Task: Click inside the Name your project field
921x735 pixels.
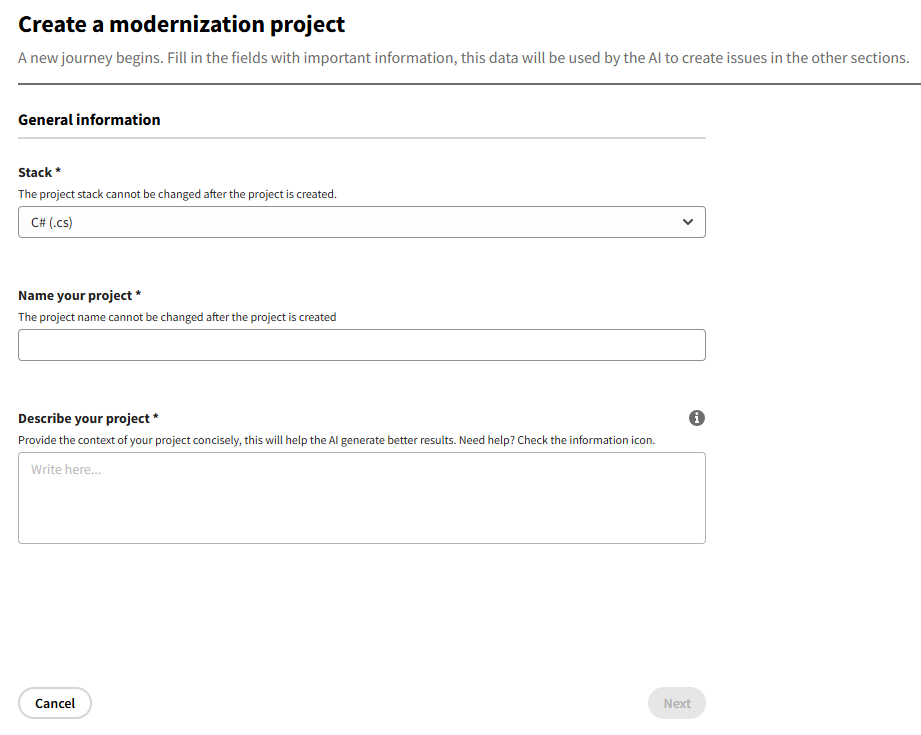Action: coord(361,345)
